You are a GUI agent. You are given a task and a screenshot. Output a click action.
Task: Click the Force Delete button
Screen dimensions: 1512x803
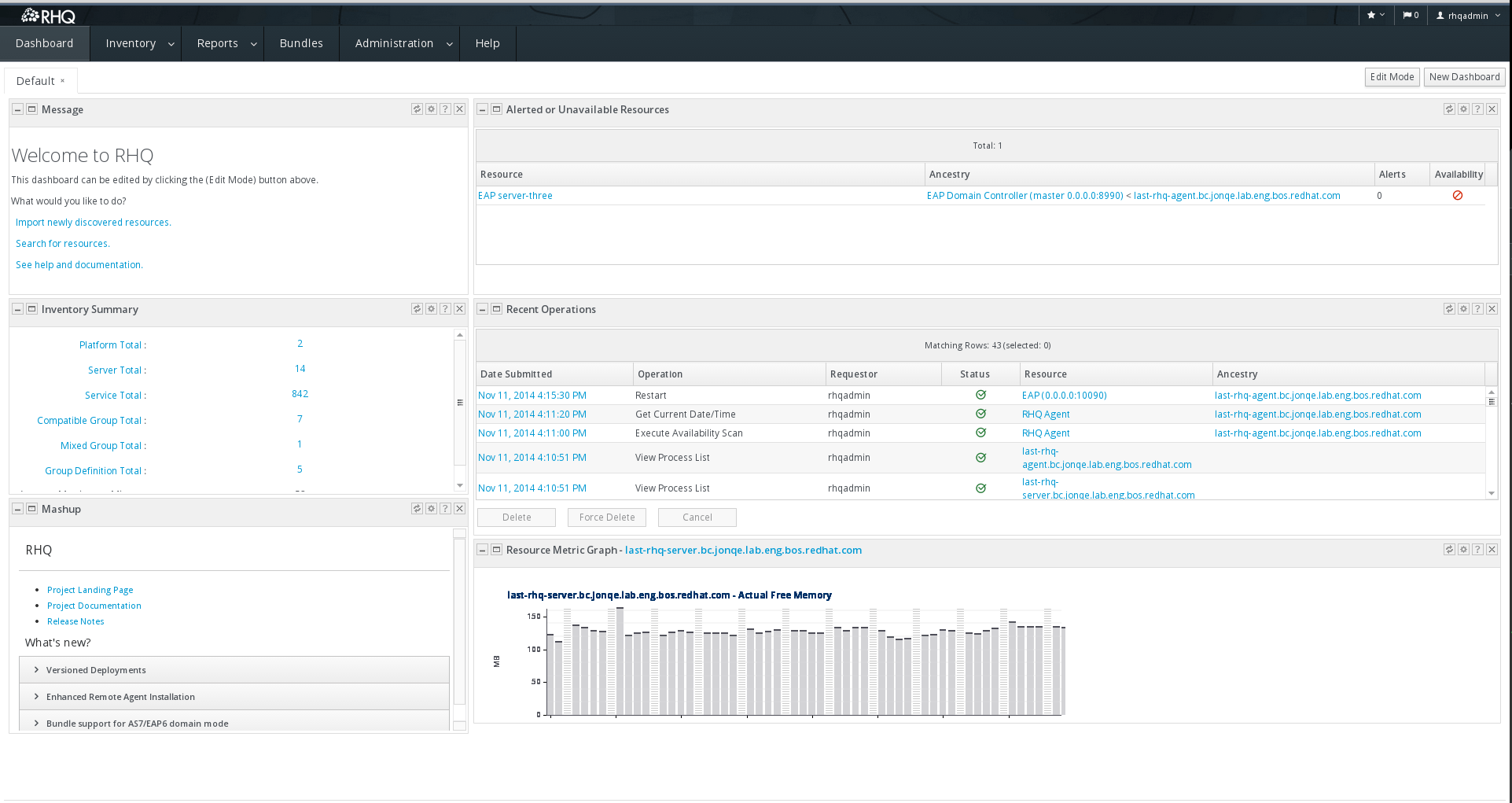607,518
